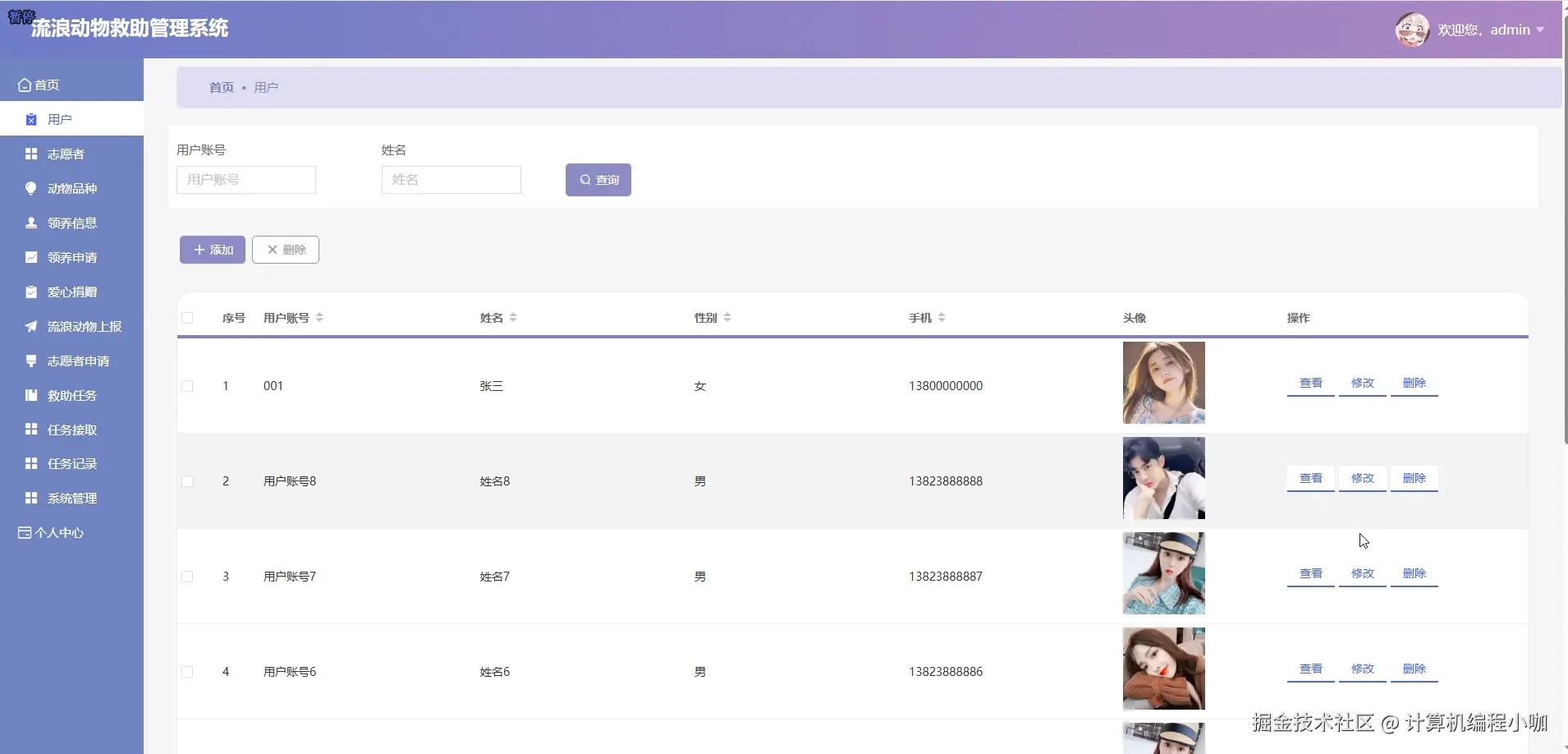Click the 个人中心 card icon

[25, 533]
